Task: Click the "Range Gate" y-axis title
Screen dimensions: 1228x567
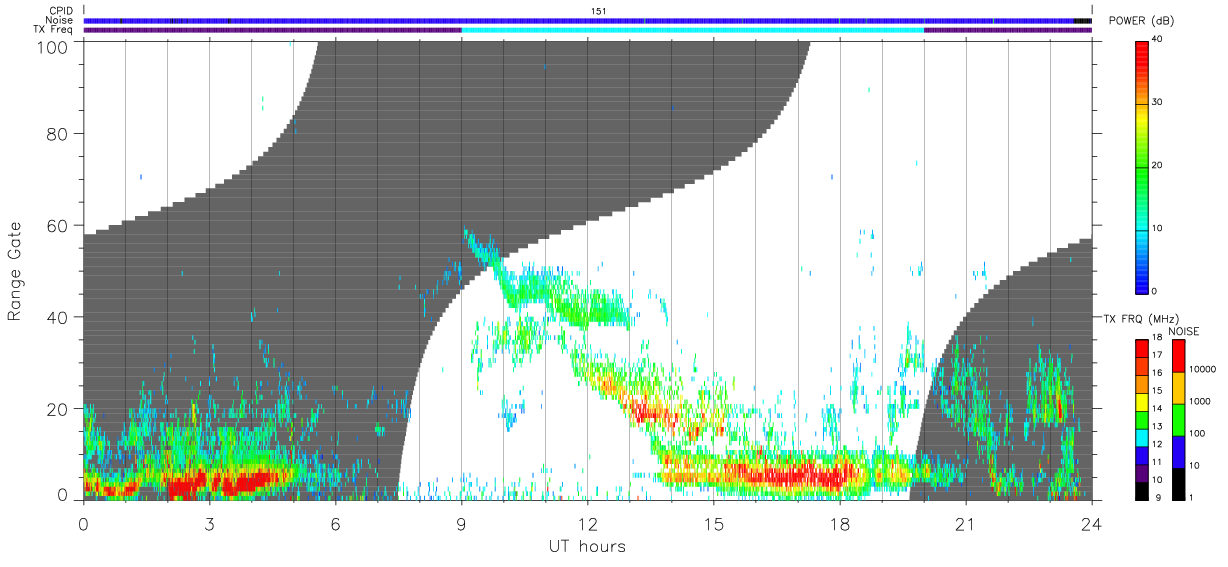Action: point(15,271)
